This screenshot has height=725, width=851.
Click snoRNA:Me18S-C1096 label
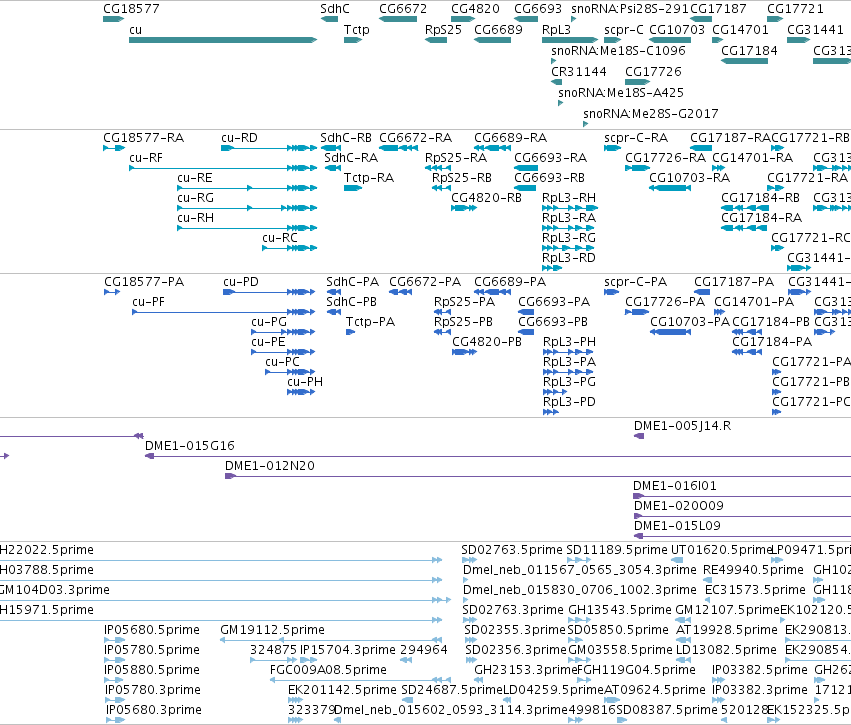(618, 50)
